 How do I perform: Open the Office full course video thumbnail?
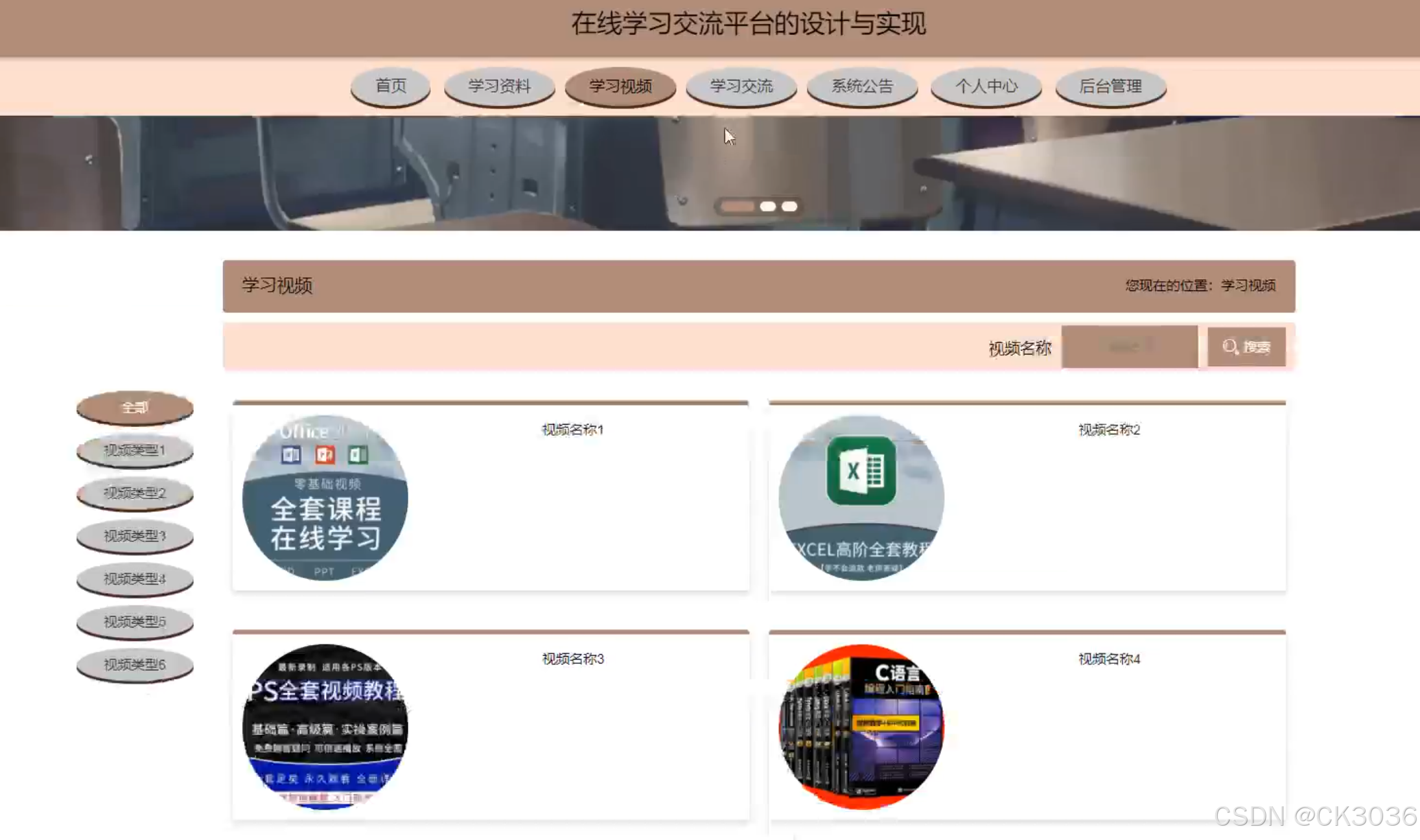tap(325, 498)
